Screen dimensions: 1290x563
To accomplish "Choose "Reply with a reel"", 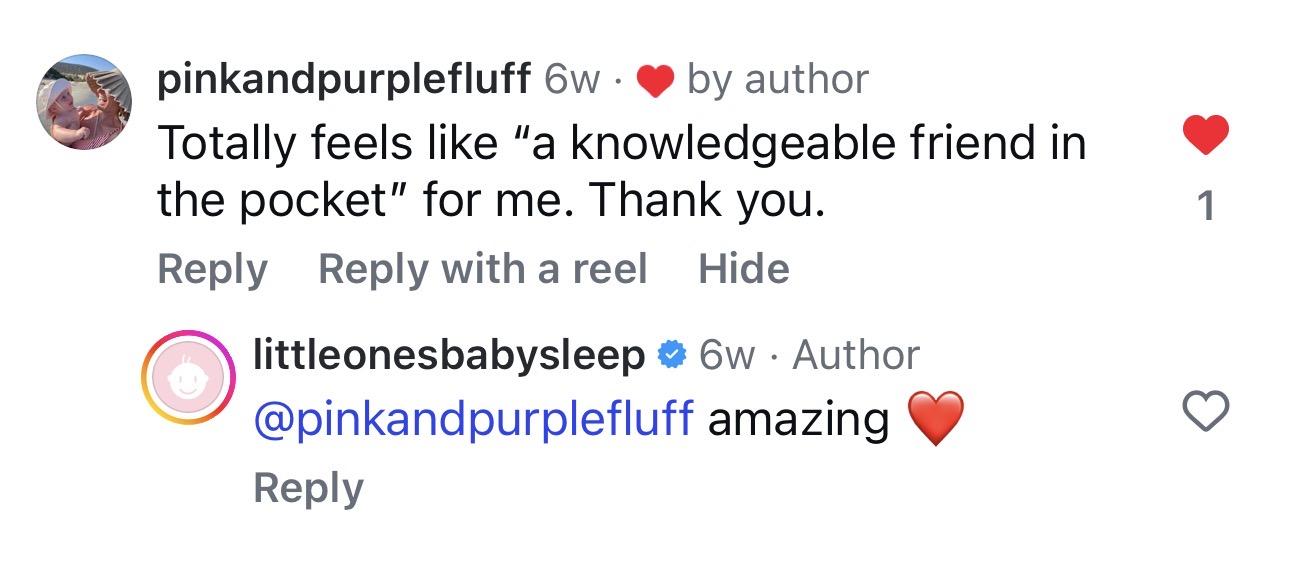I will (x=482, y=269).
